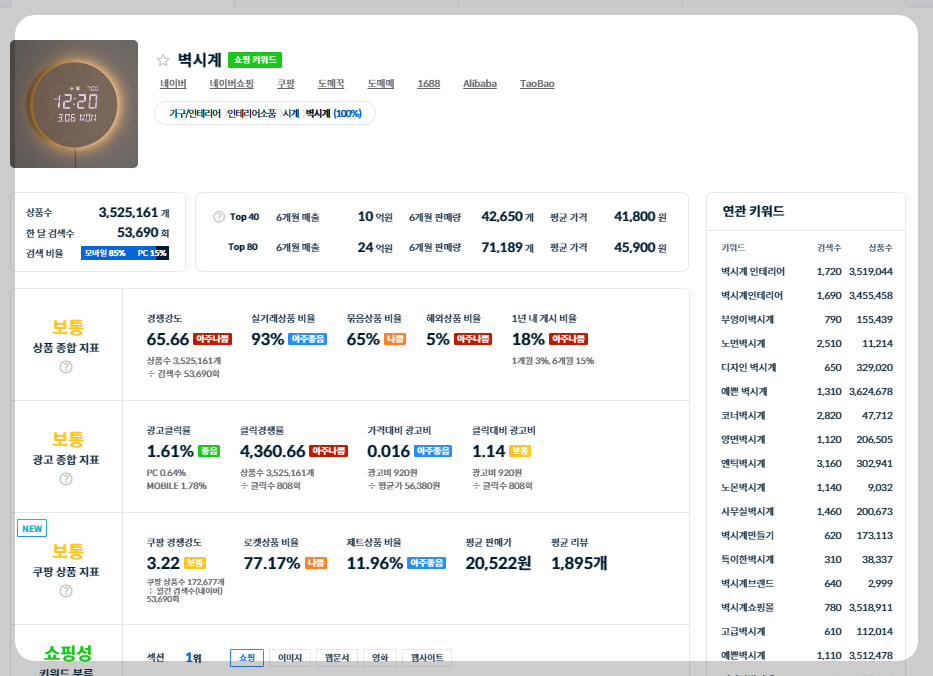Screen dimensions: 933x676
Task: Click related keyword 양면벽시계
Action: coord(743,439)
